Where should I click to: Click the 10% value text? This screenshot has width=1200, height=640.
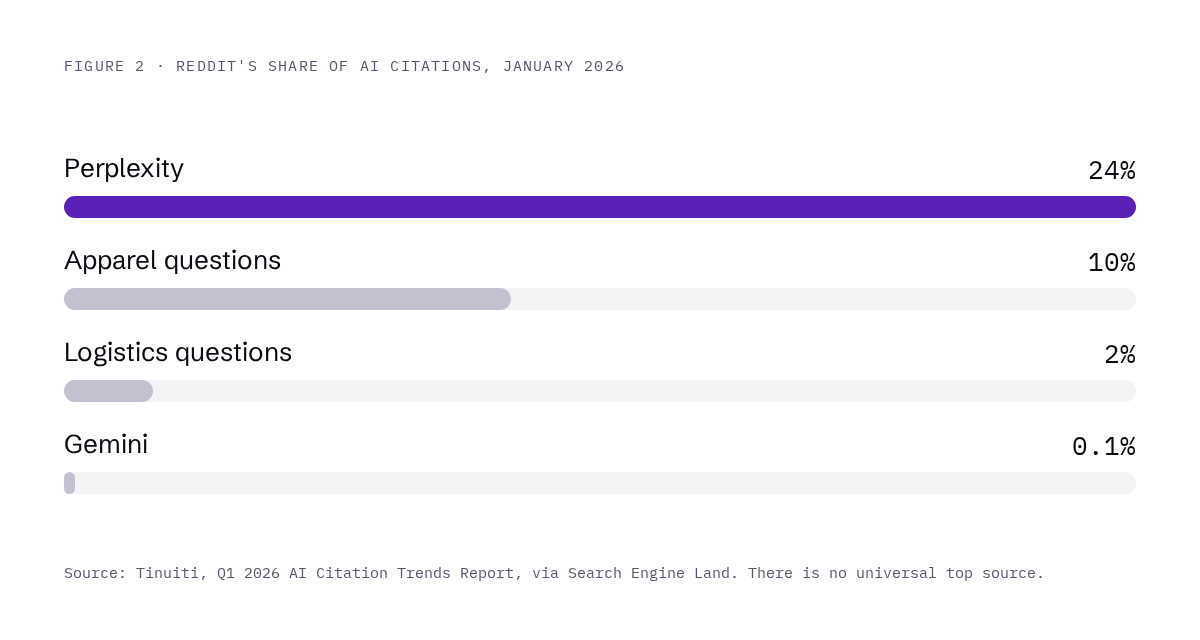pos(1112,263)
